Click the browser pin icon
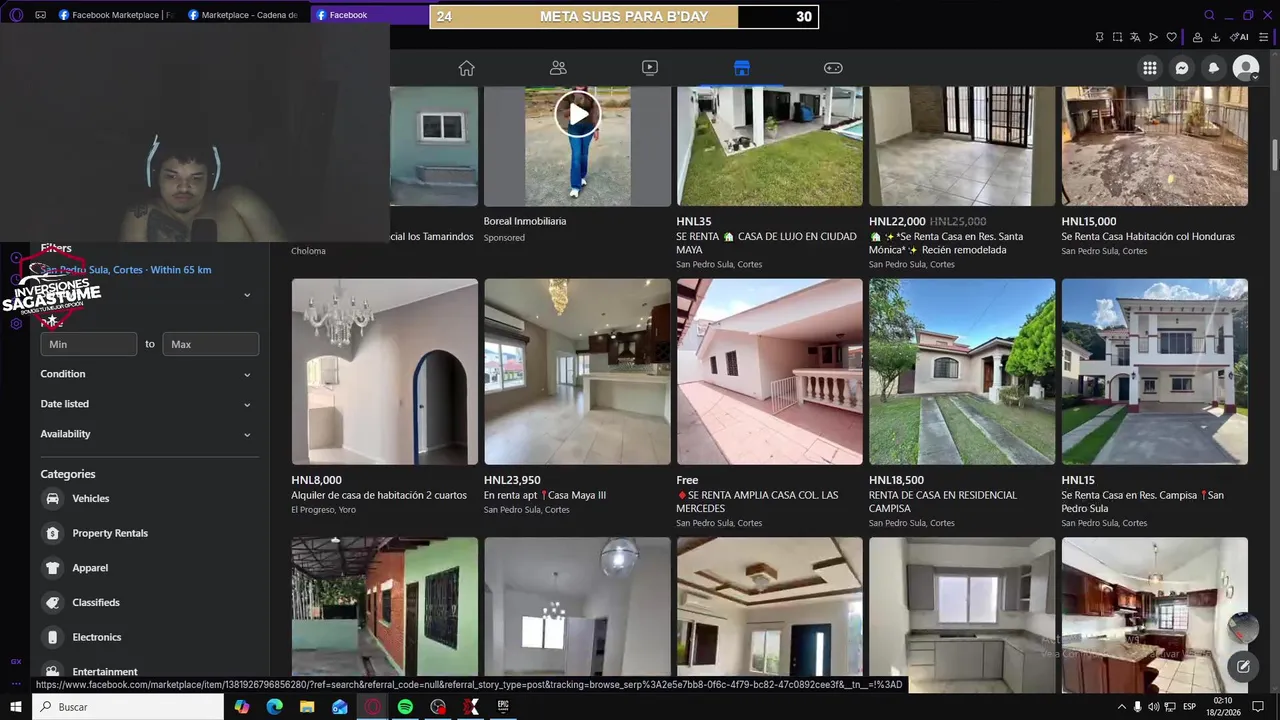 (x=1099, y=37)
